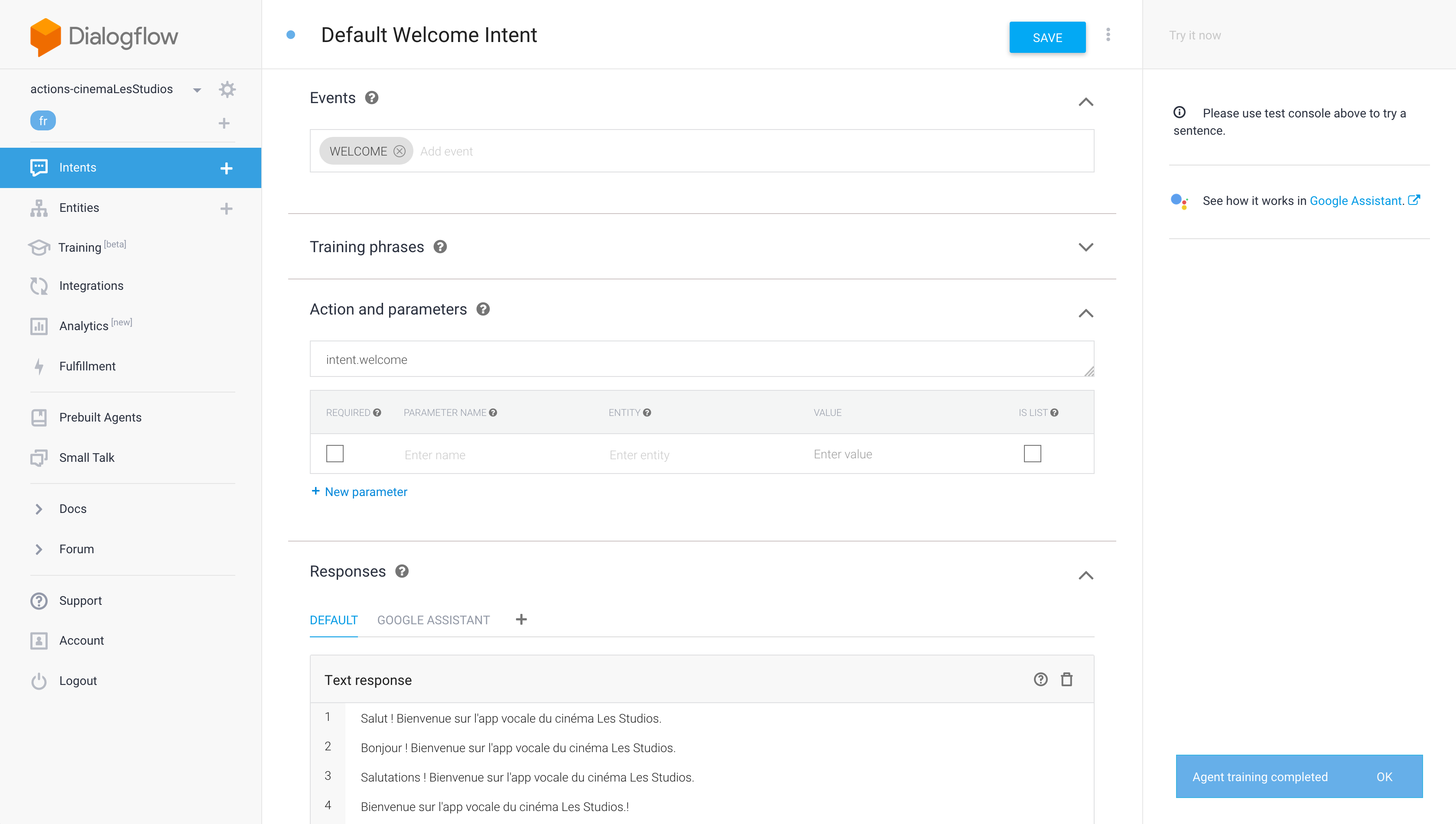Select the fr language badge
Viewport: 1456px width, 824px height.
43,120
